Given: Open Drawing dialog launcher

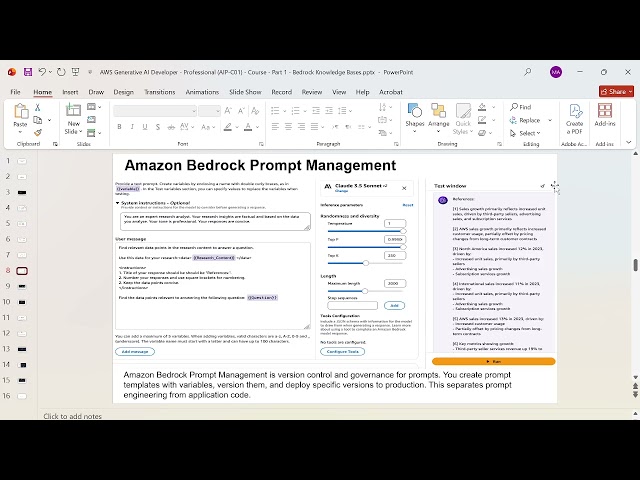Looking at the screenshot, I should (x=499, y=144).
